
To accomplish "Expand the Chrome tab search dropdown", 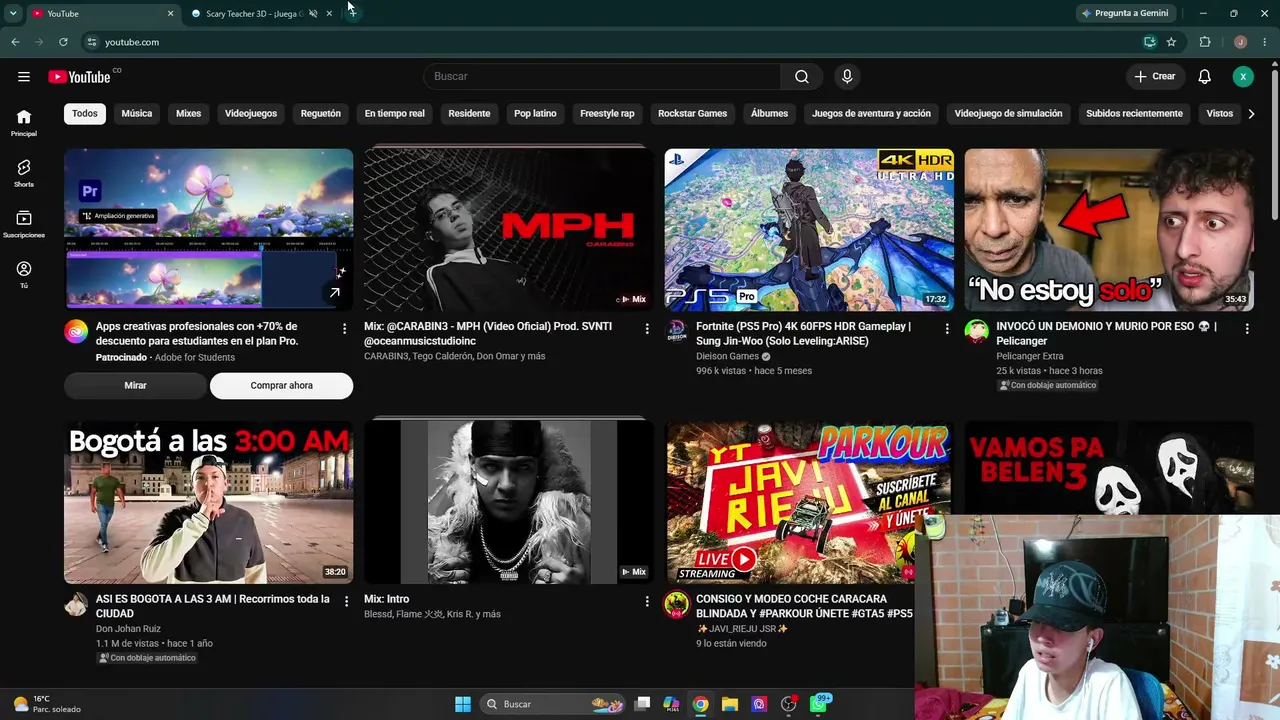I will tap(13, 14).
